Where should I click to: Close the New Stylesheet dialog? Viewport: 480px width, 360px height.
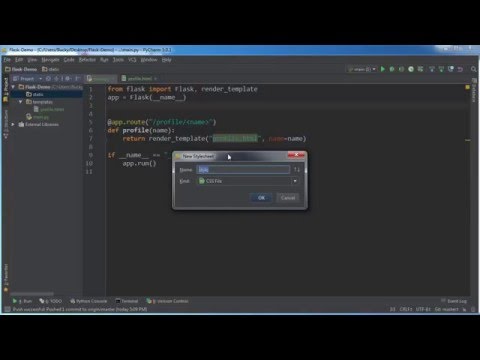[x=296, y=155]
